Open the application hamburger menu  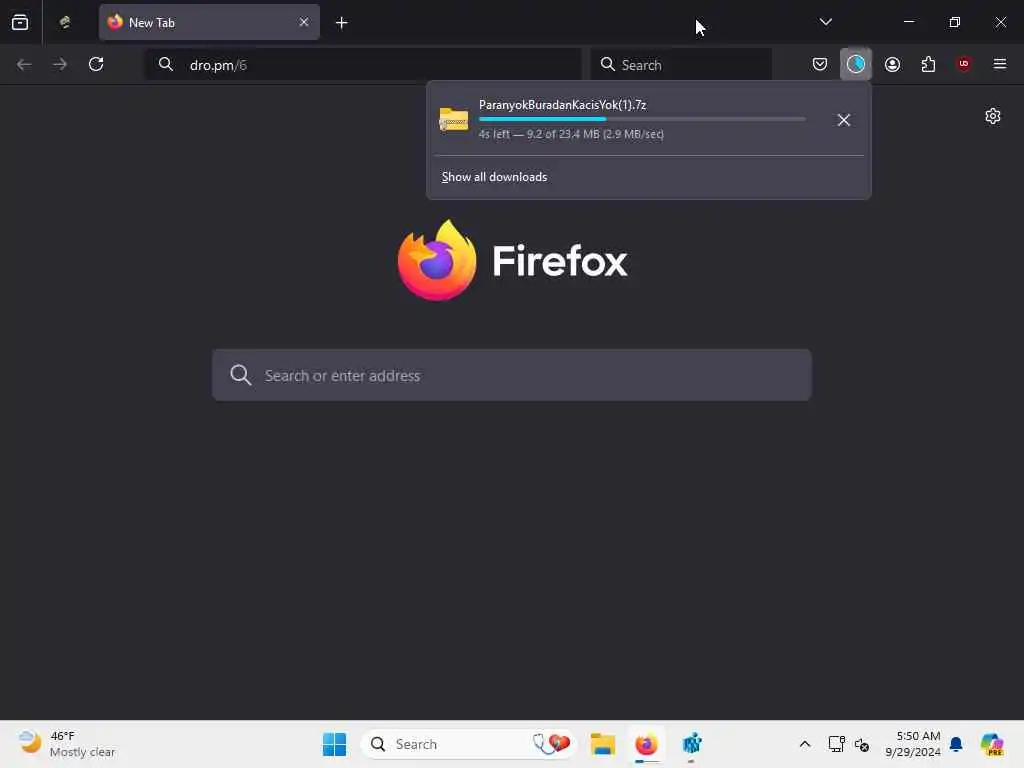[1000, 64]
